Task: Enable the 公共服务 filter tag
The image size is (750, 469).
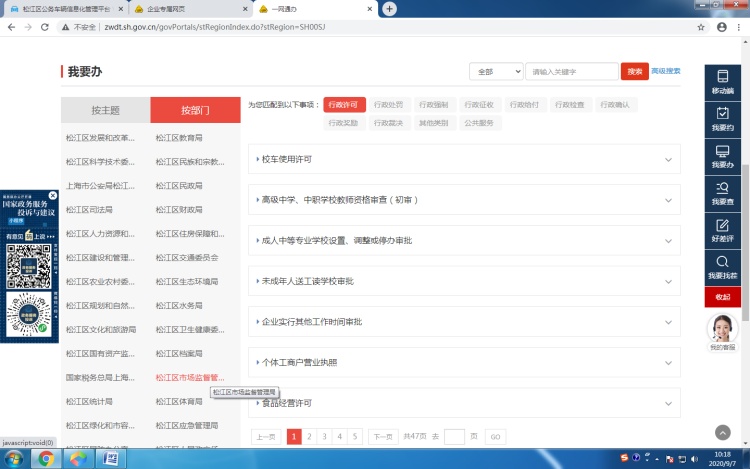Action: click(478, 123)
